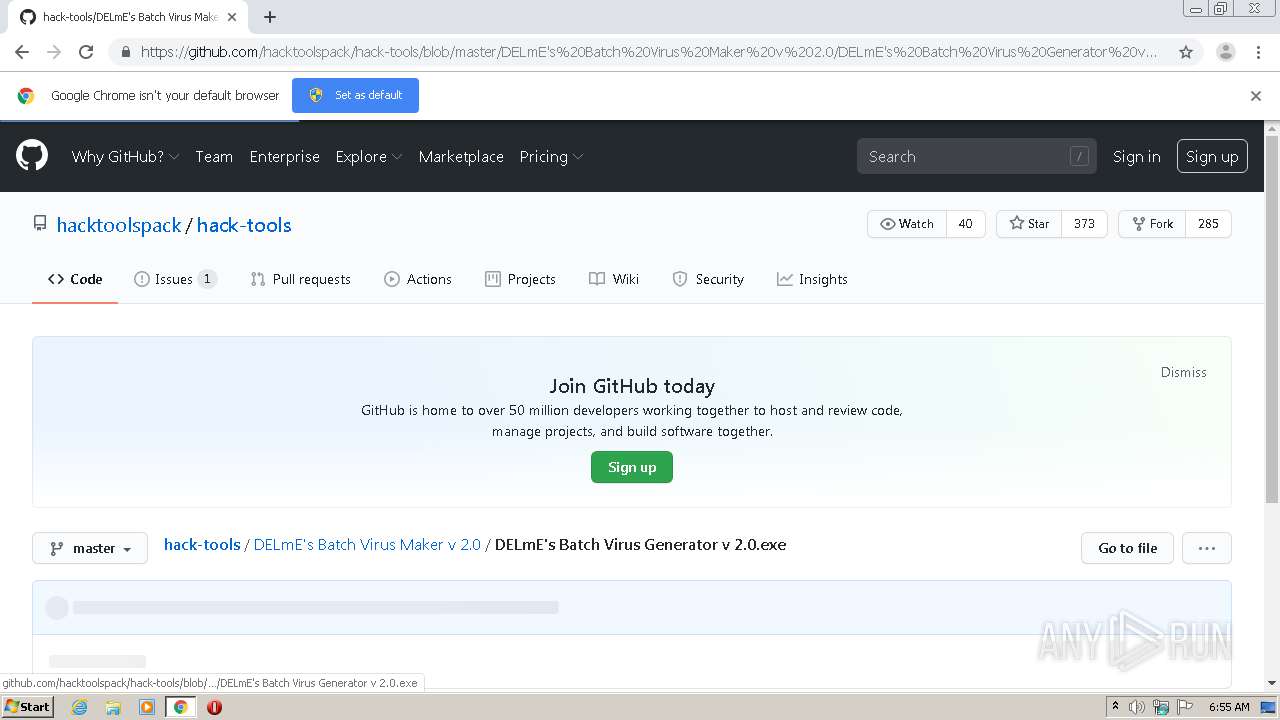
Task: Open hack-tools breadcrumb link
Action: coord(202,545)
